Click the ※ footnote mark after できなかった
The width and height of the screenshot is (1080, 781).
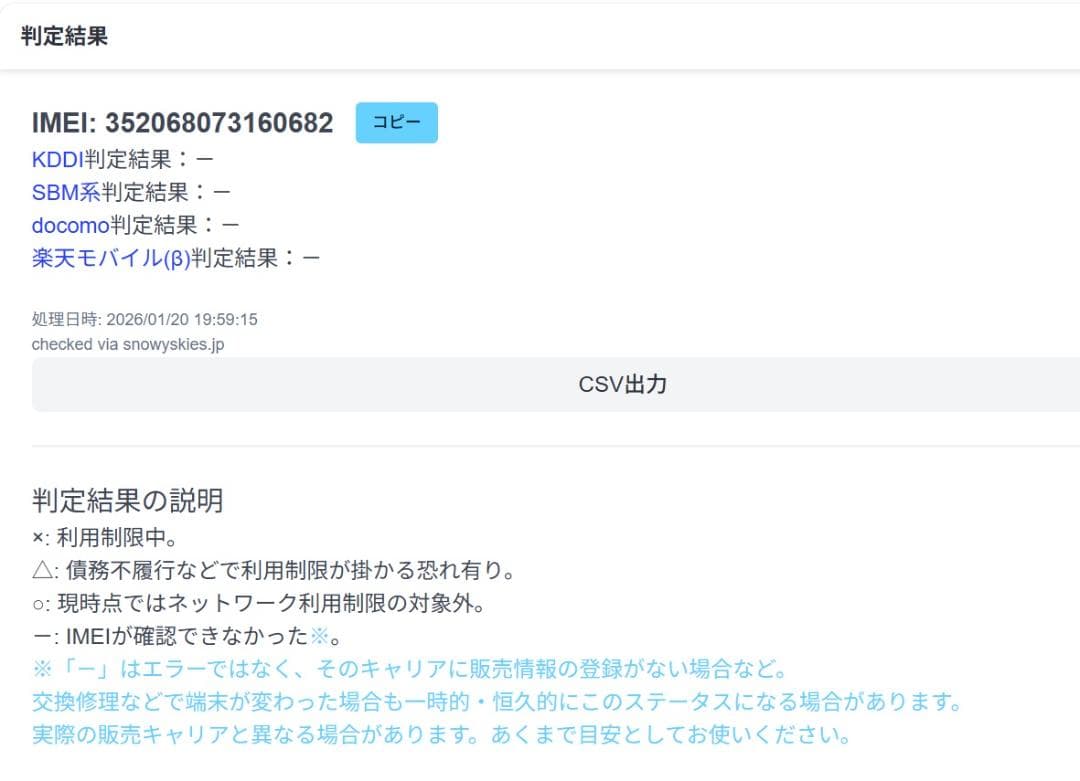(x=319, y=636)
